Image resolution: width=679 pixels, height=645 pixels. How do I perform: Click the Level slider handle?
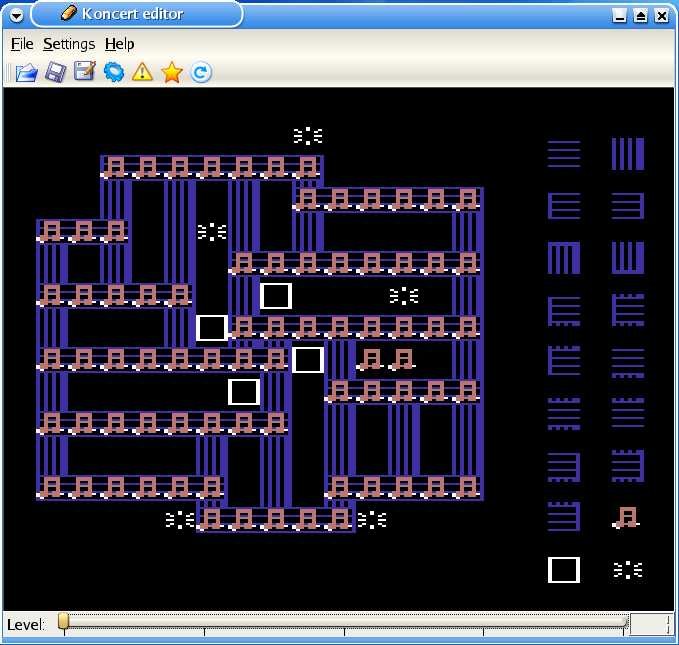point(63,622)
